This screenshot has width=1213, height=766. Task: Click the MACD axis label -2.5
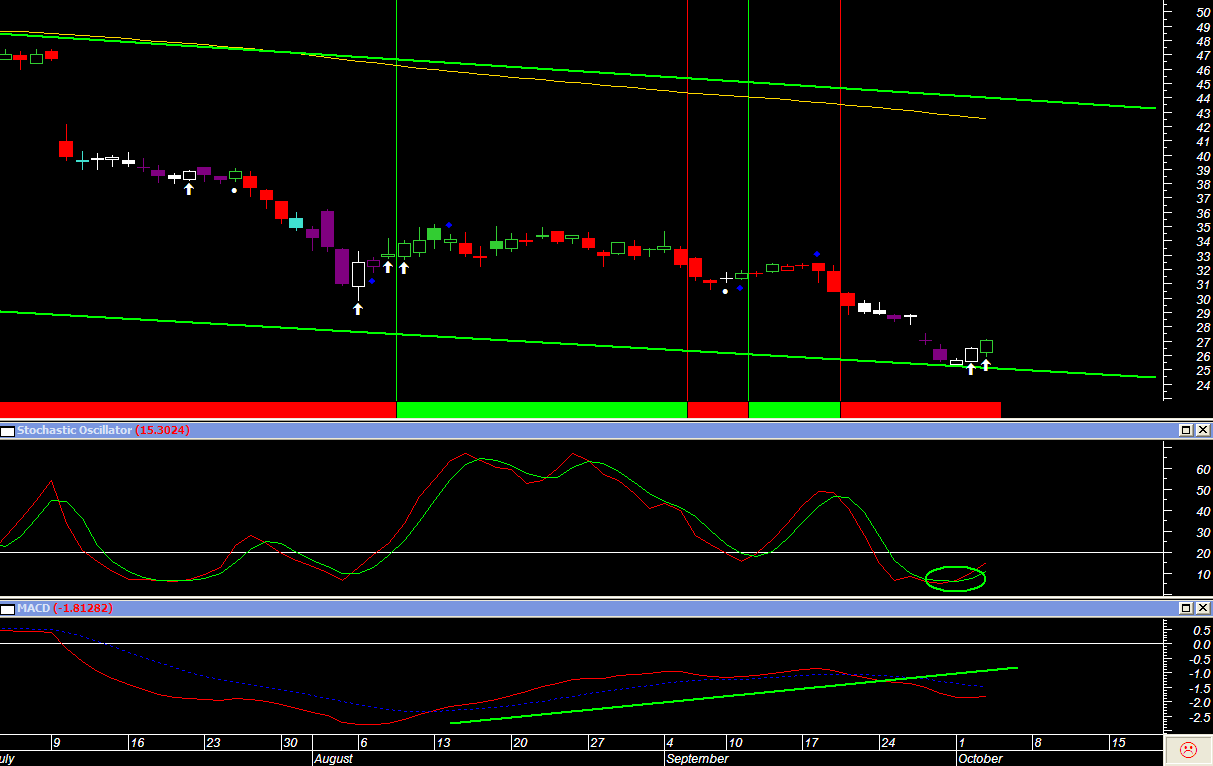pyautogui.click(x=1200, y=717)
